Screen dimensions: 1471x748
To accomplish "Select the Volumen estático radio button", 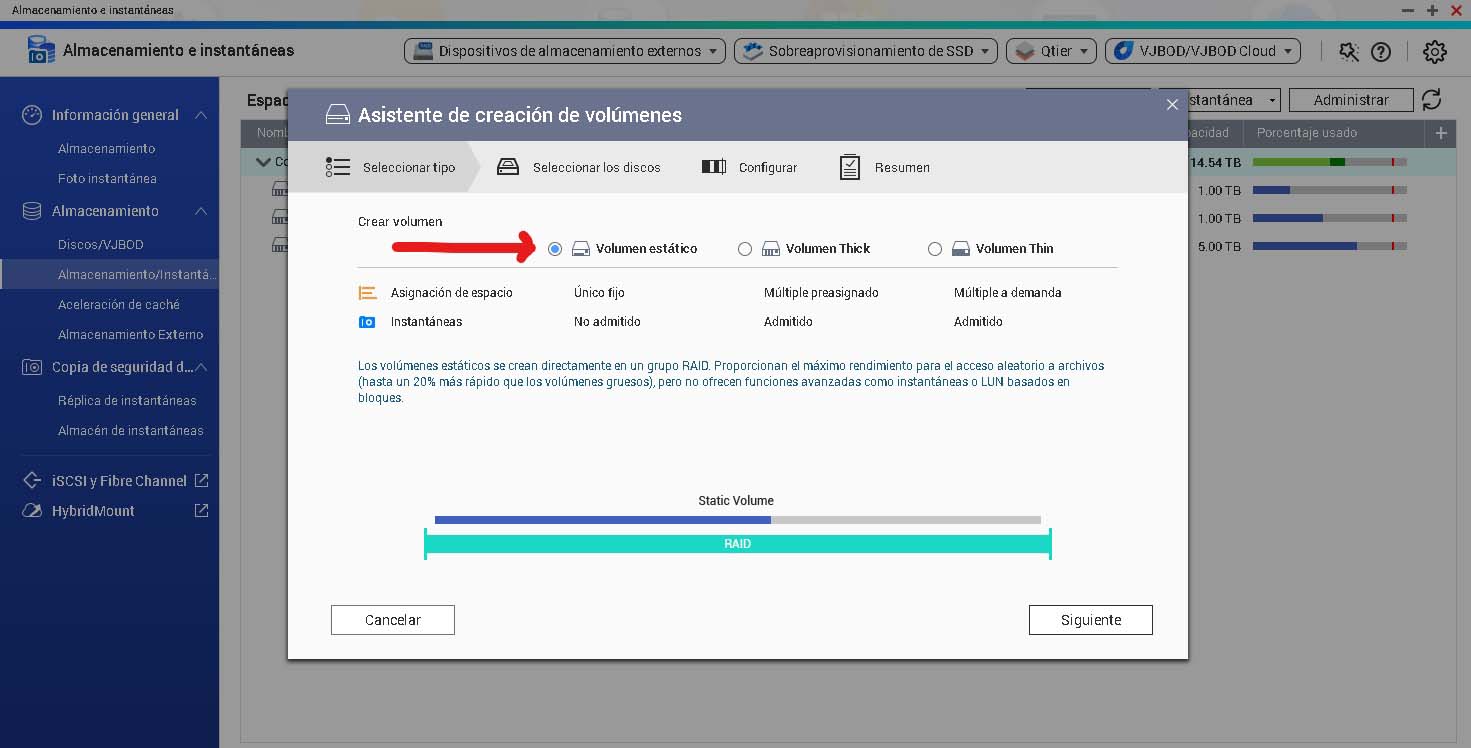I will tap(555, 249).
